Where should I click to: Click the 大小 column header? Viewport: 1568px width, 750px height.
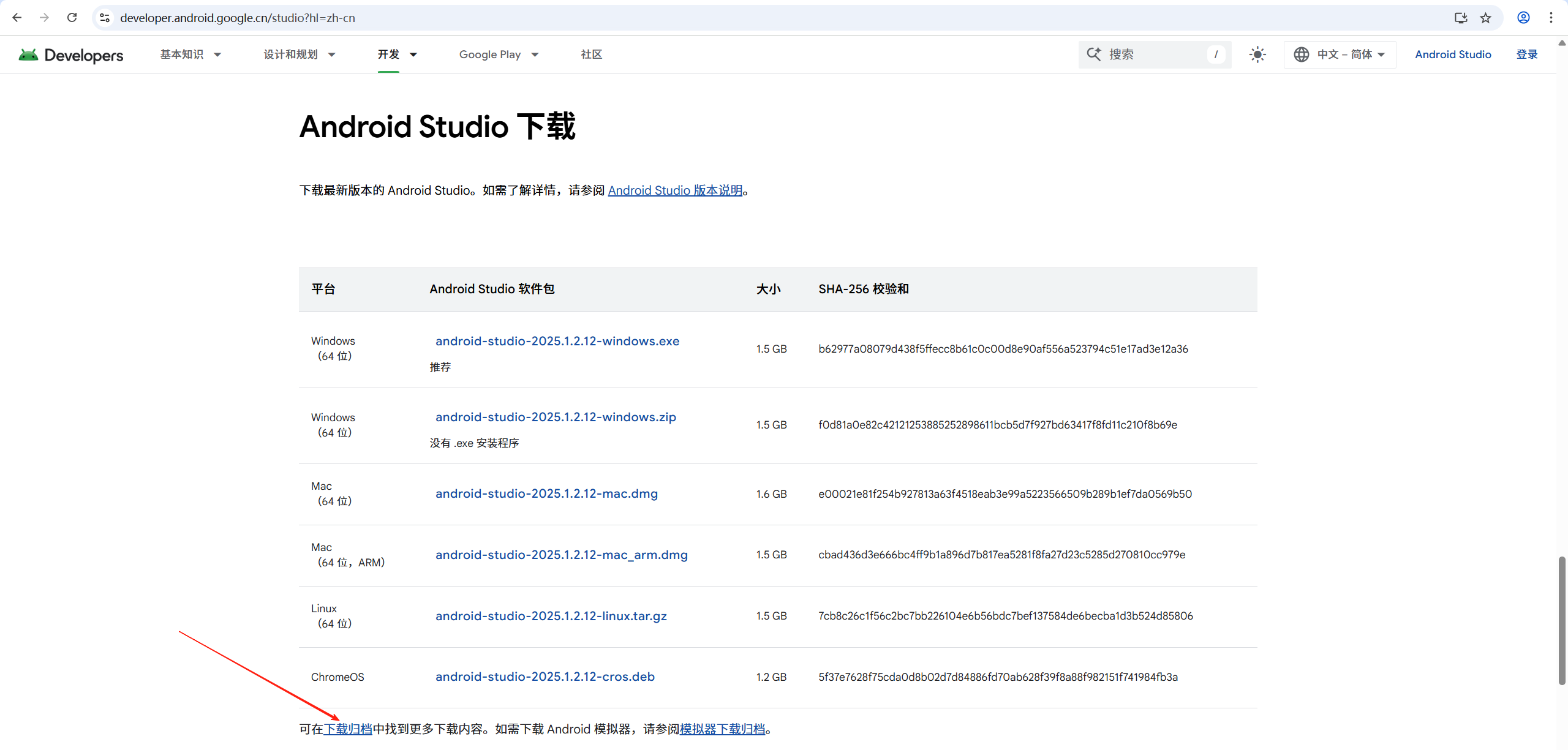(768, 289)
